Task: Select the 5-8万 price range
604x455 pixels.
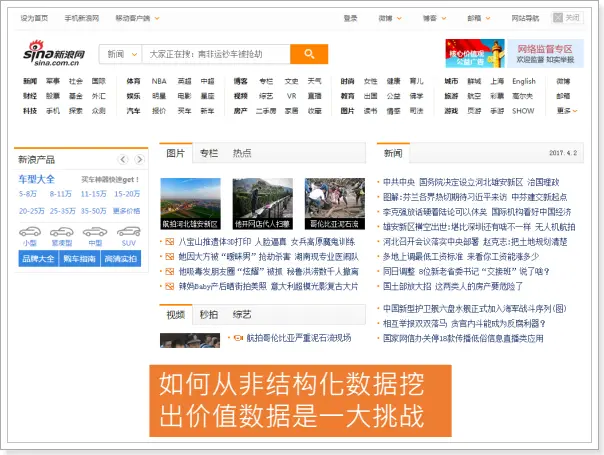Action: pyautogui.click(x=28, y=194)
